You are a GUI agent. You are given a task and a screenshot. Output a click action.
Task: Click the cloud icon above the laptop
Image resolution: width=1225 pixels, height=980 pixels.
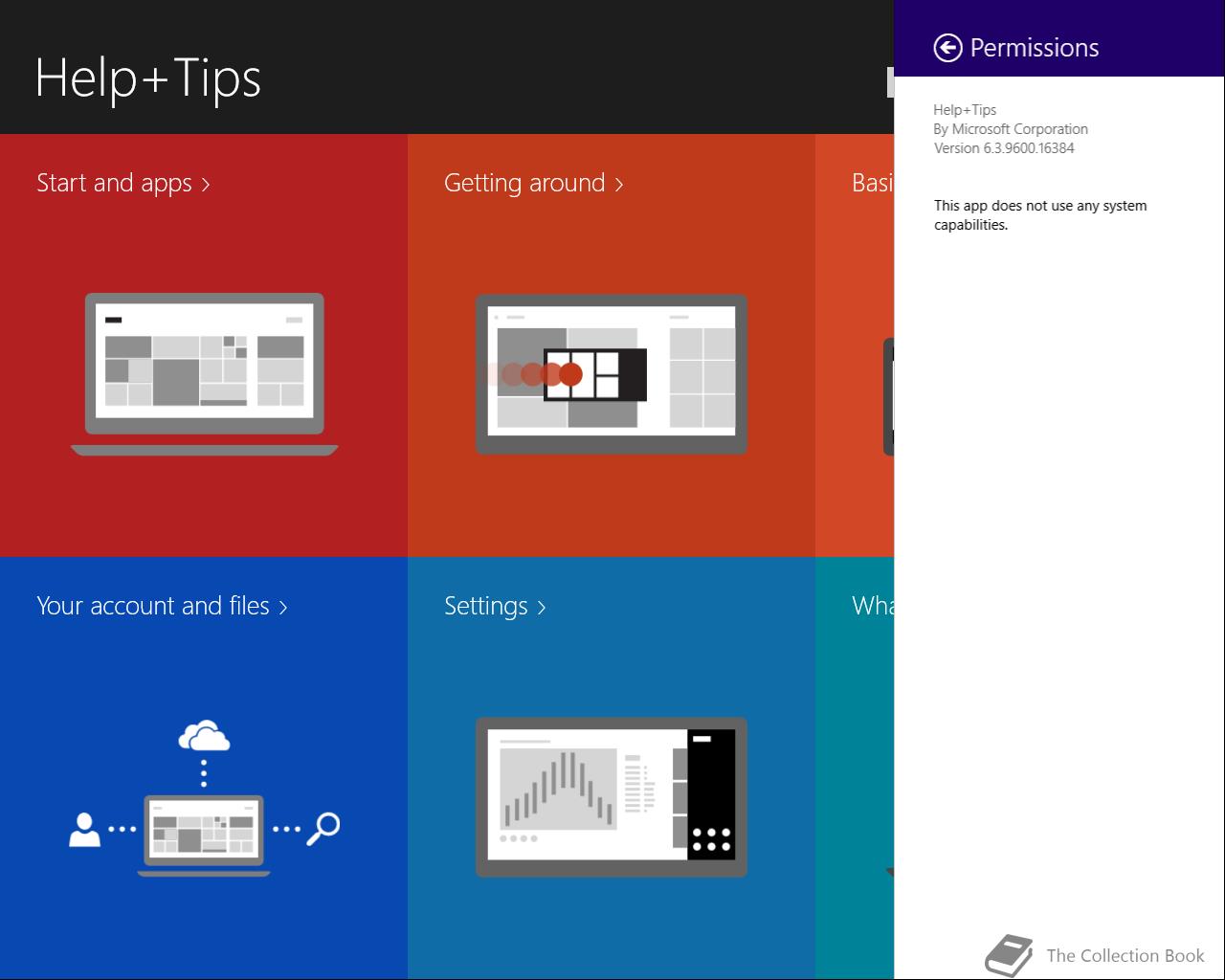click(204, 736)
